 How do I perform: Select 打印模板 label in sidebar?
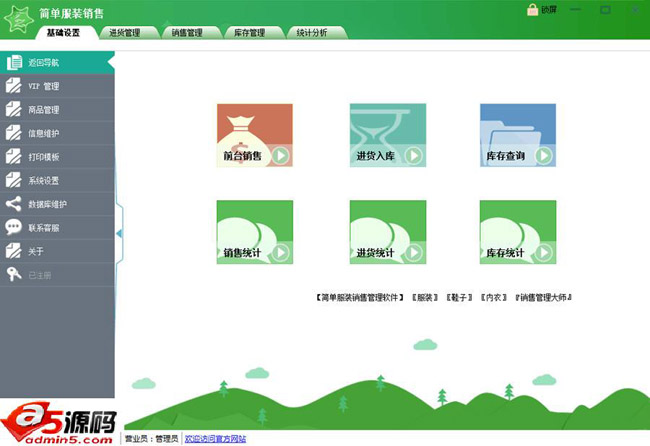[44, 157]
